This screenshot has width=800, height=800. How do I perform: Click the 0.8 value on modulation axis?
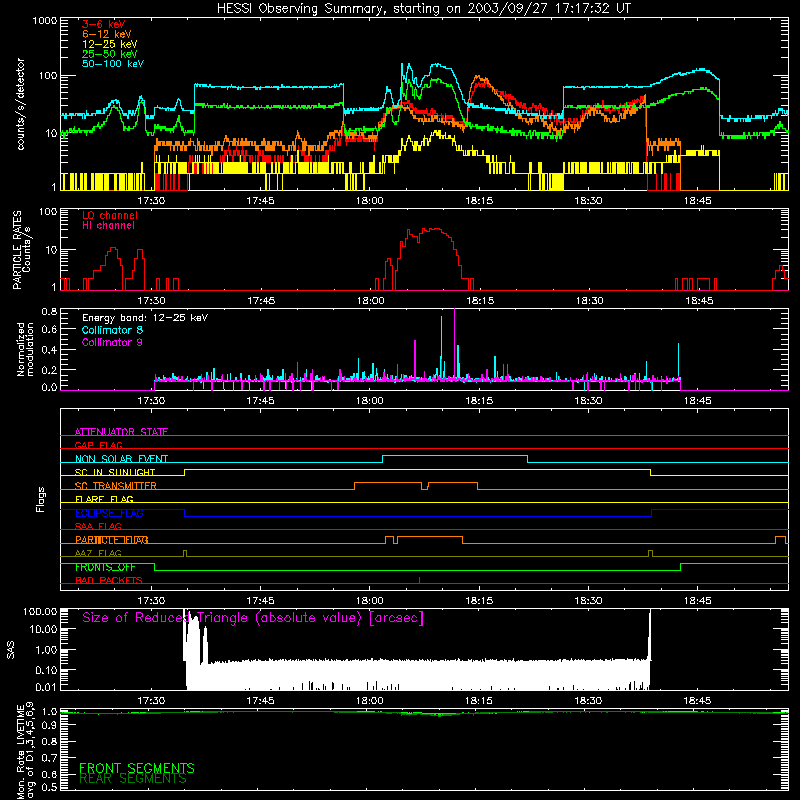click(49, 311)
